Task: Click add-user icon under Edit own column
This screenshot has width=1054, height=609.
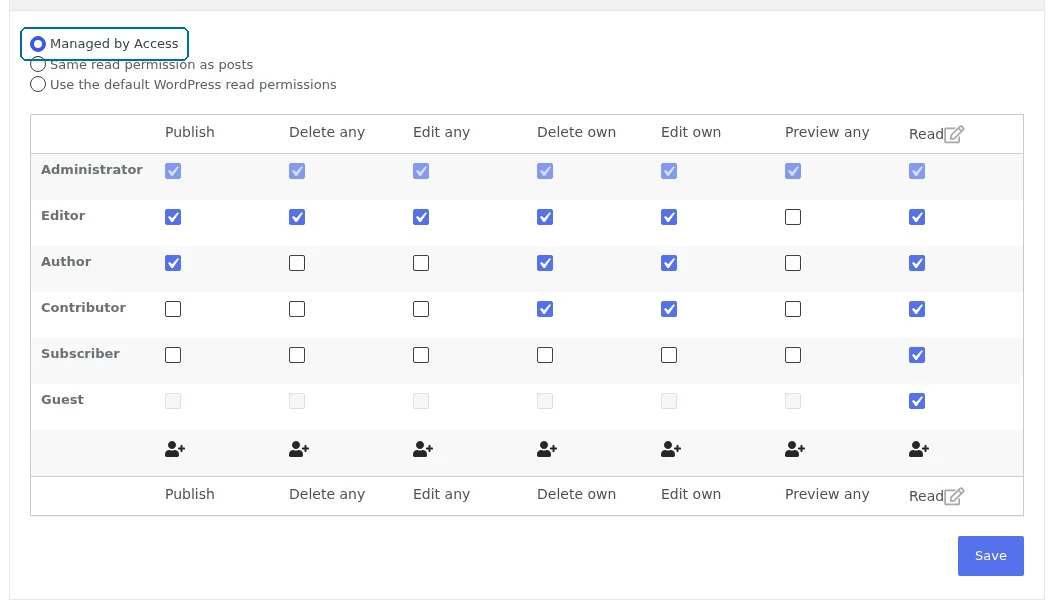Action: click(x=671, y=449)
